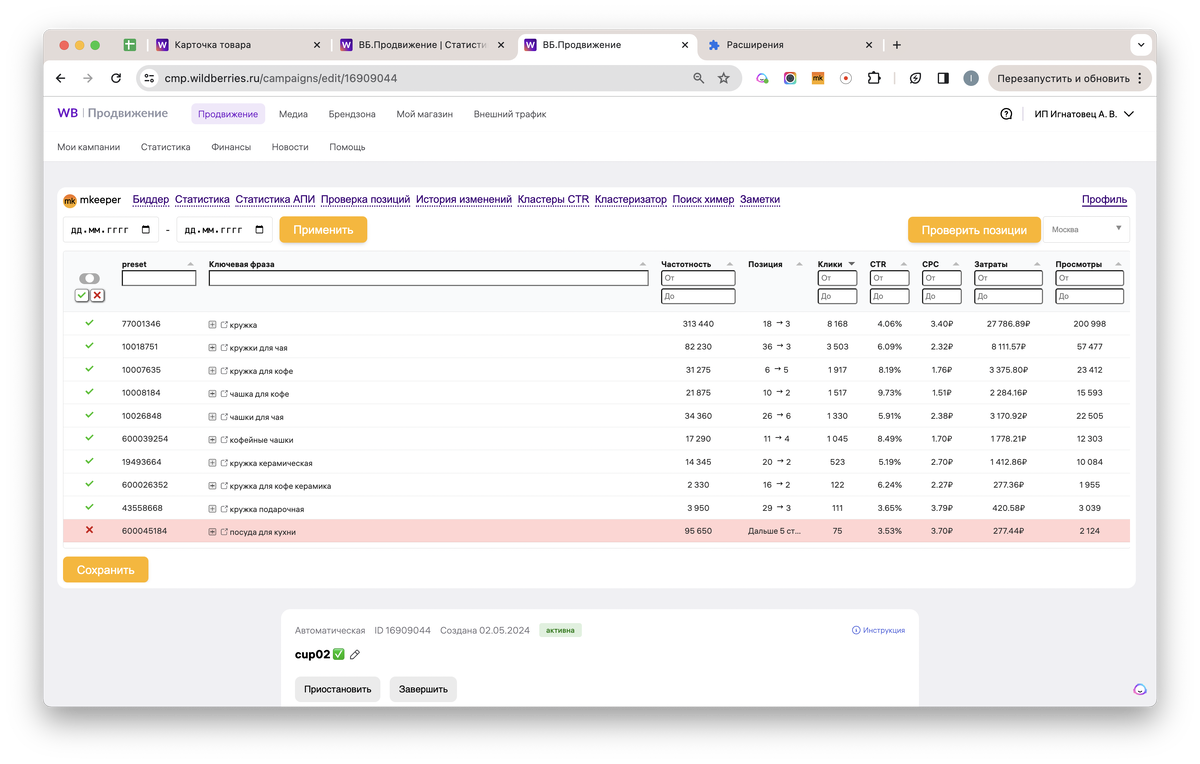Open the Медиа navigation item
The width and height of the screenshot is (1200, 764).
(293, 114)
